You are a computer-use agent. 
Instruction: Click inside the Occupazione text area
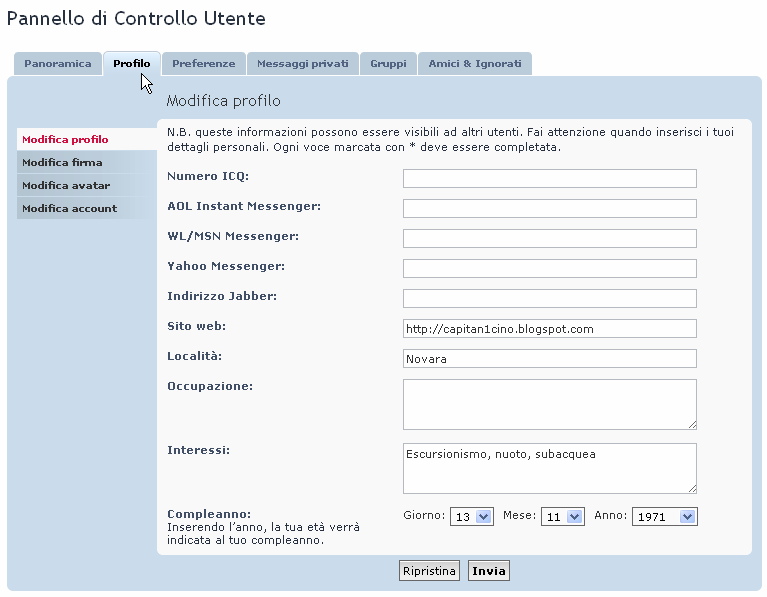click(549, 404)
